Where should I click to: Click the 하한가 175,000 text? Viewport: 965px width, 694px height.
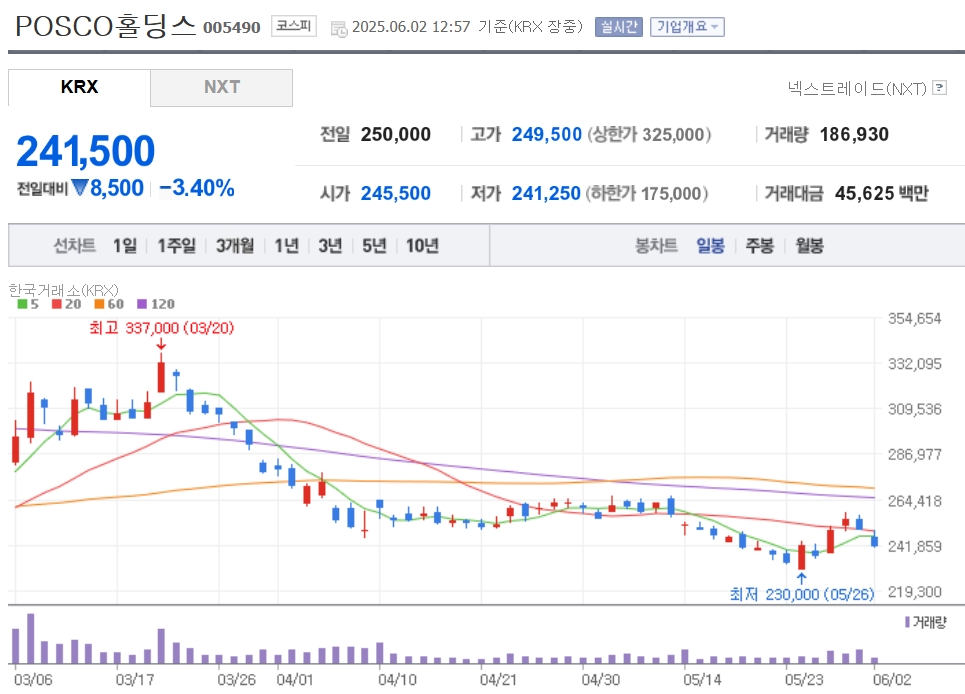tap(647, 193)
